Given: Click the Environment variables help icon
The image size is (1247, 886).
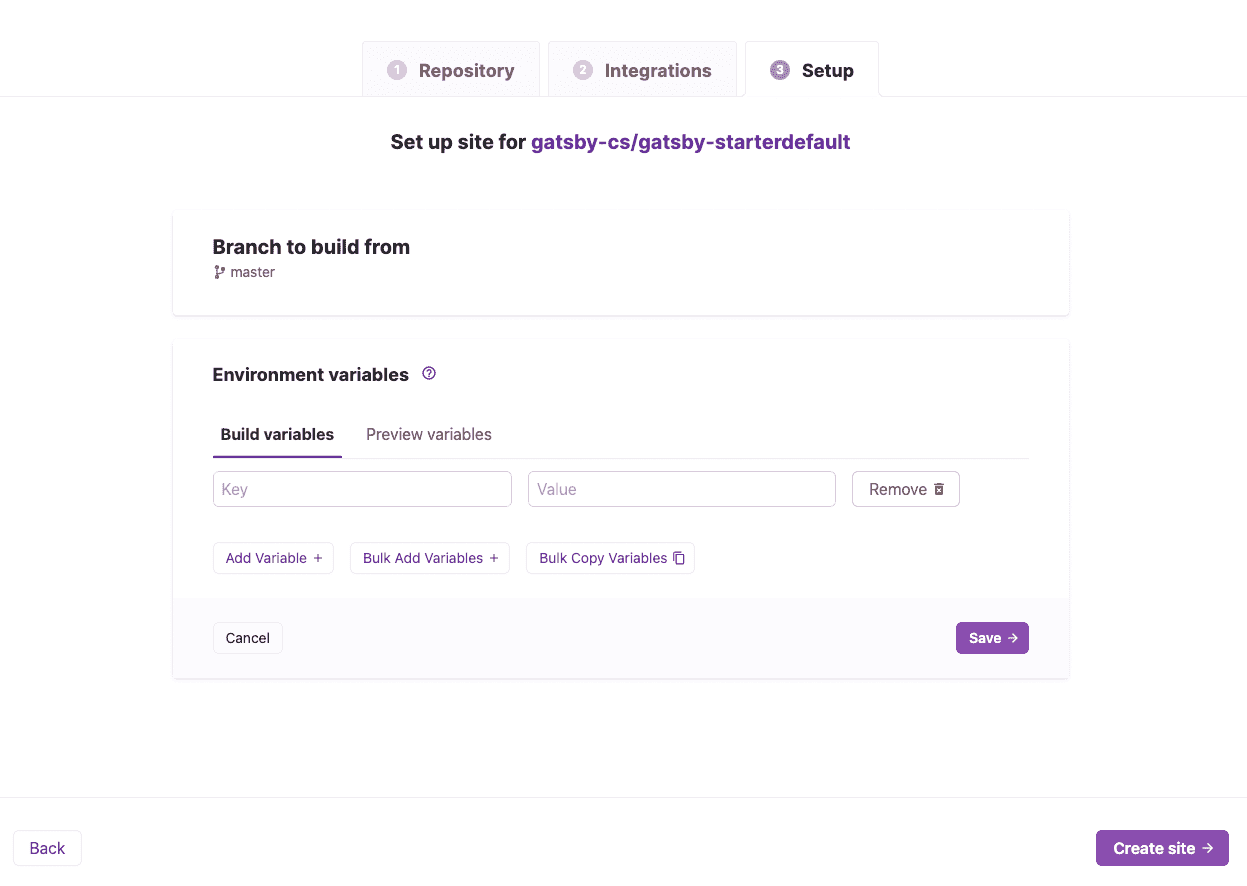Looking at the screenshot, I should pyautogui.click(x=429, y=374).
